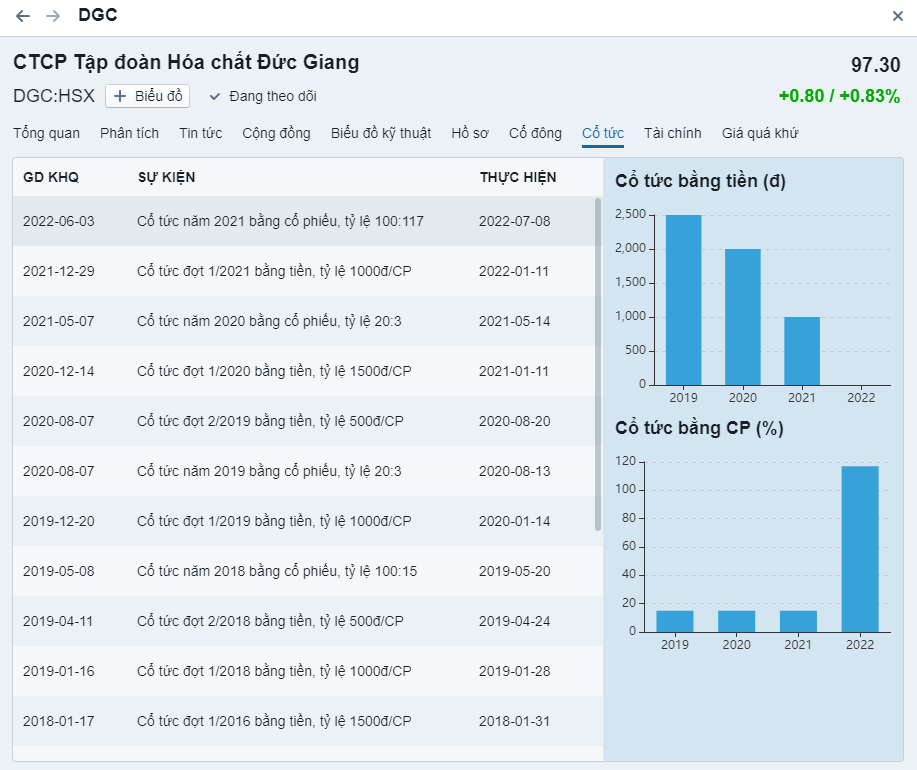Viewport: 917px width, 770px height.
Task: Switch to the Phân tích tab
Action: point(129,133)
